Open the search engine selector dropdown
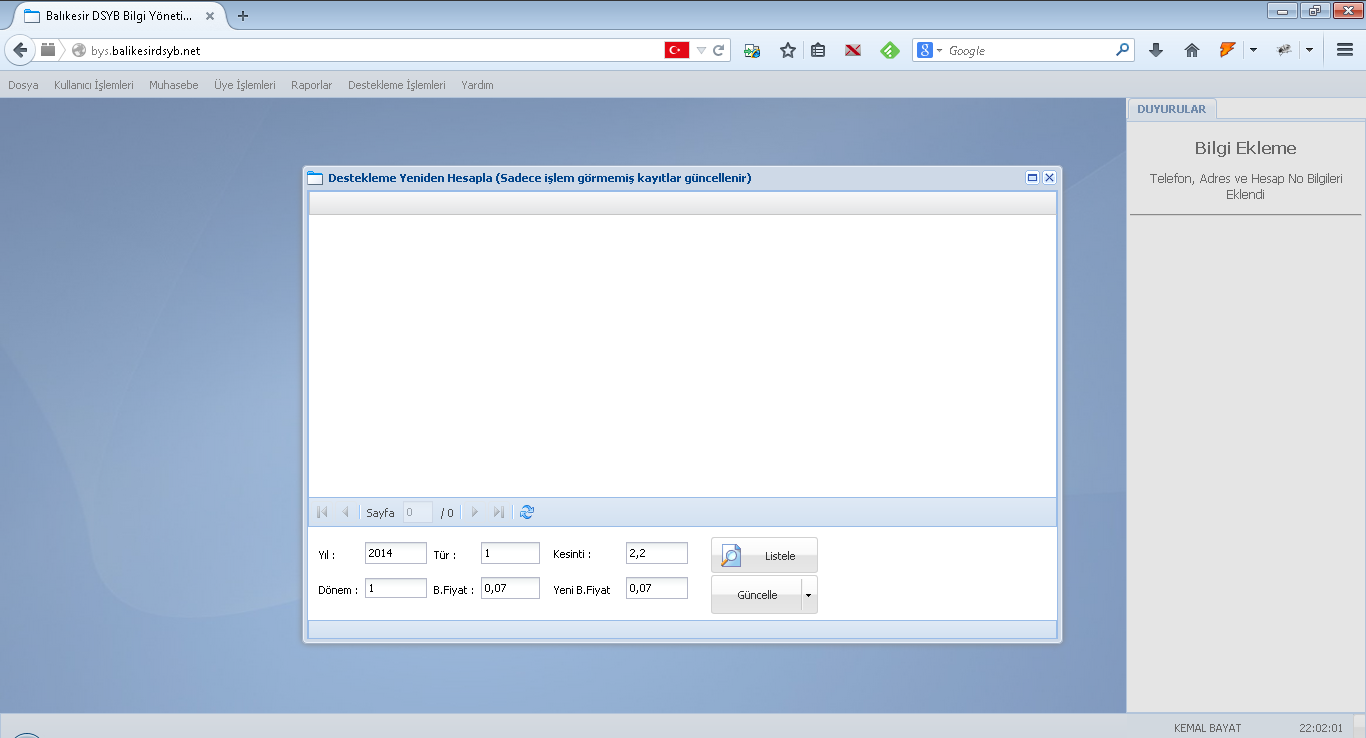This screenshot has width=1366, height=738. click(930, 50)
